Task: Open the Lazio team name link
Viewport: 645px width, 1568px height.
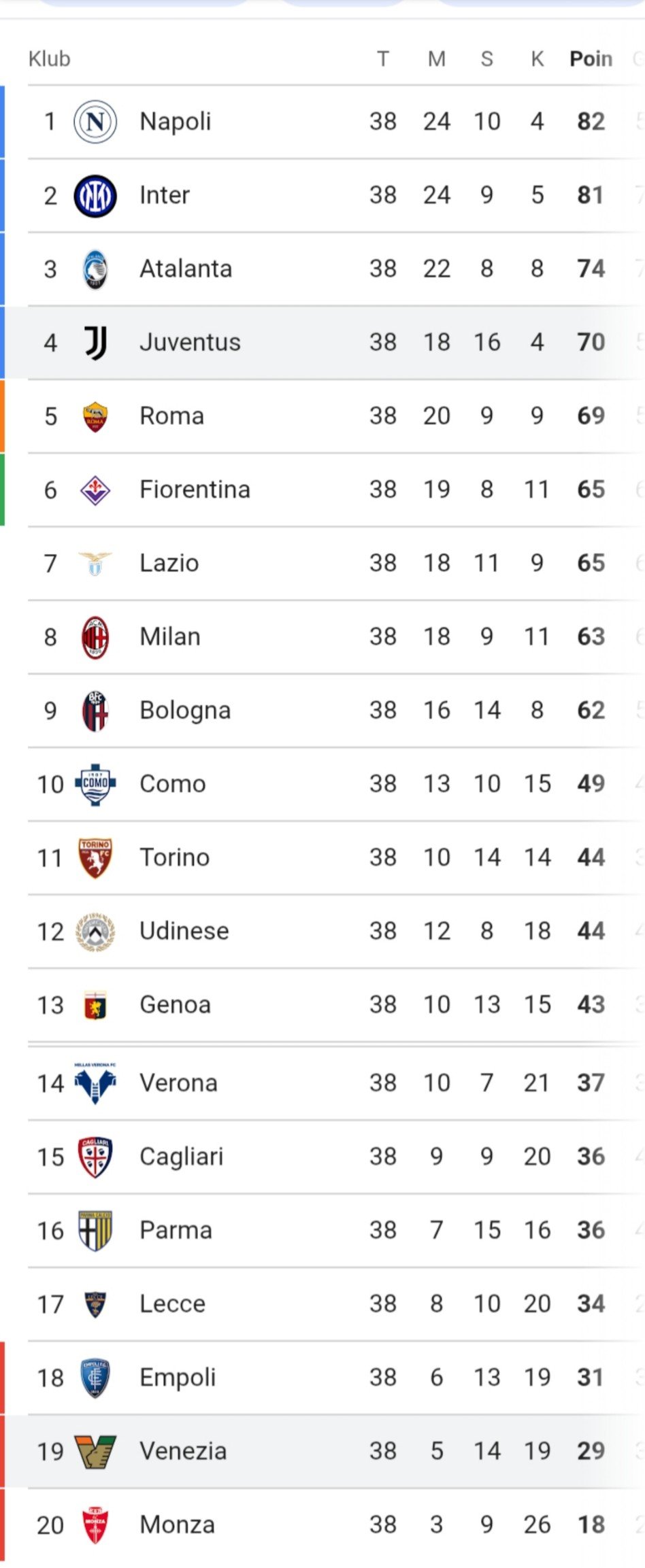Action: coord(169,564)
